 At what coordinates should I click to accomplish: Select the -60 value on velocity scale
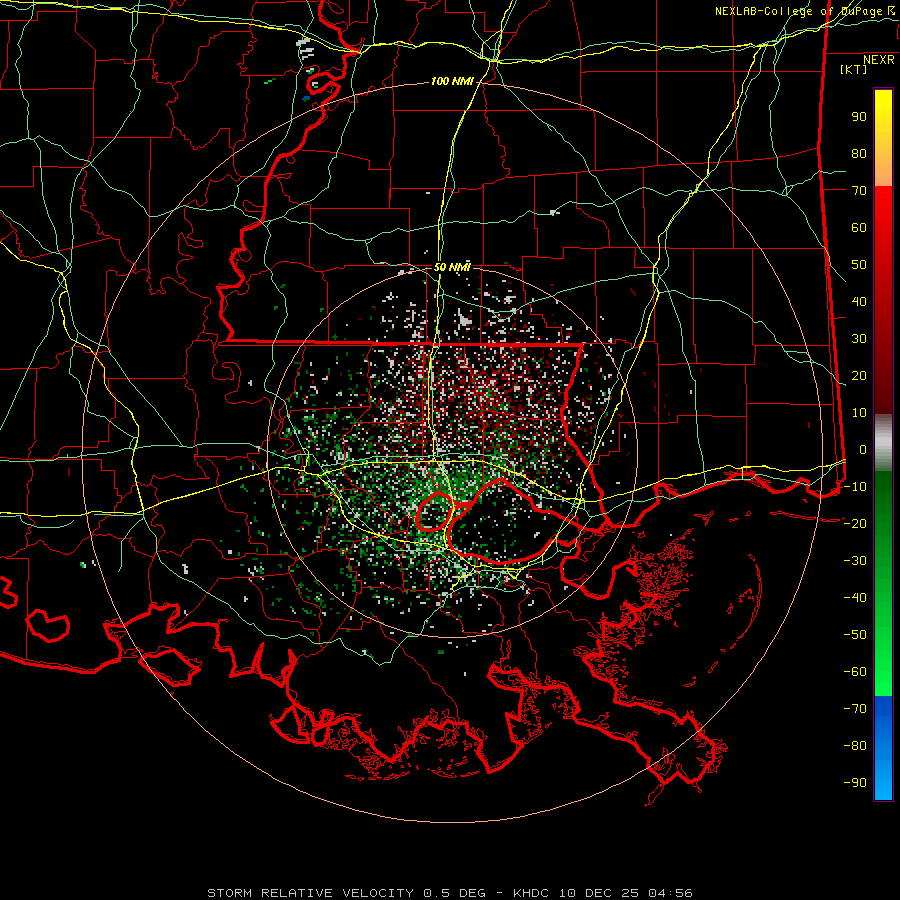[x=855, y=672]
